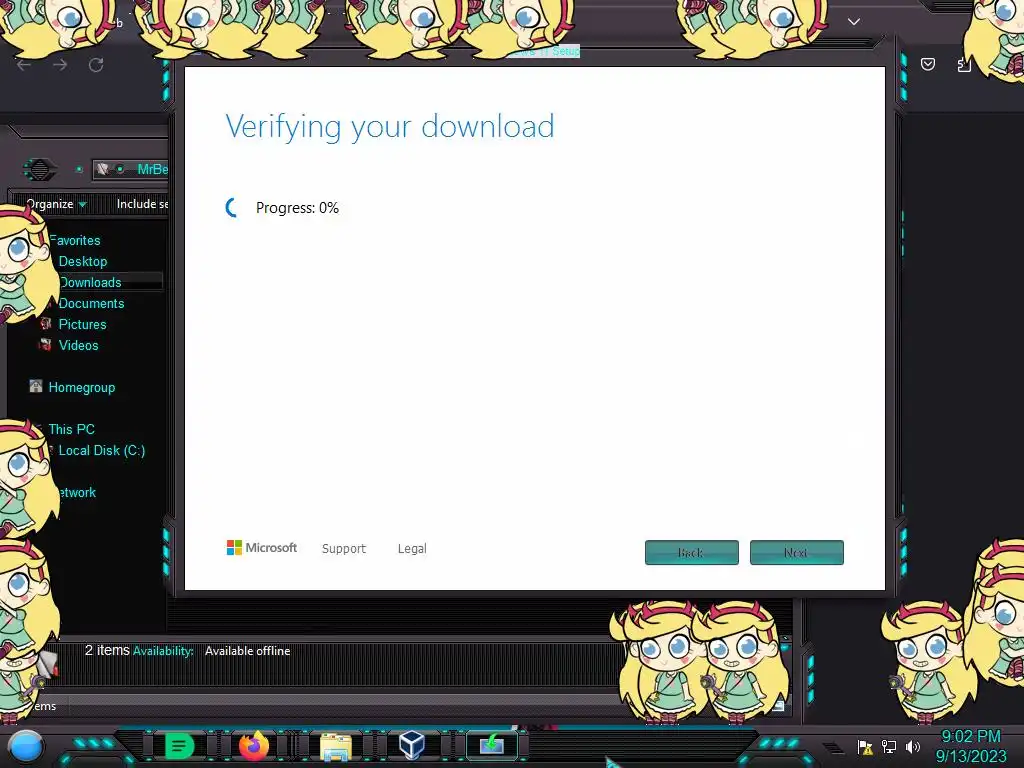Click Available offline status text

pyautogui.click(x=248, y=651)
